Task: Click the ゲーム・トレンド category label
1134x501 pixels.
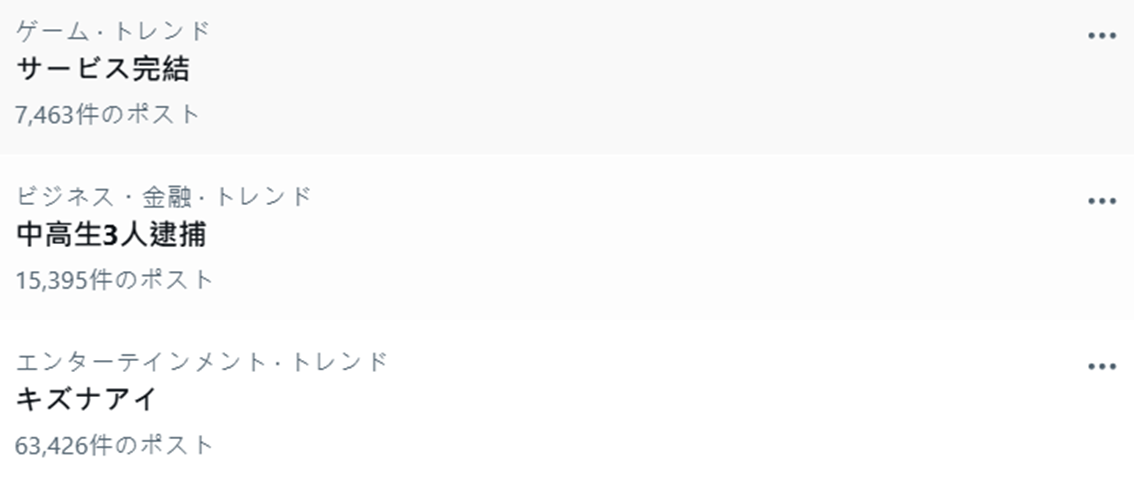Action: point(114,31)
